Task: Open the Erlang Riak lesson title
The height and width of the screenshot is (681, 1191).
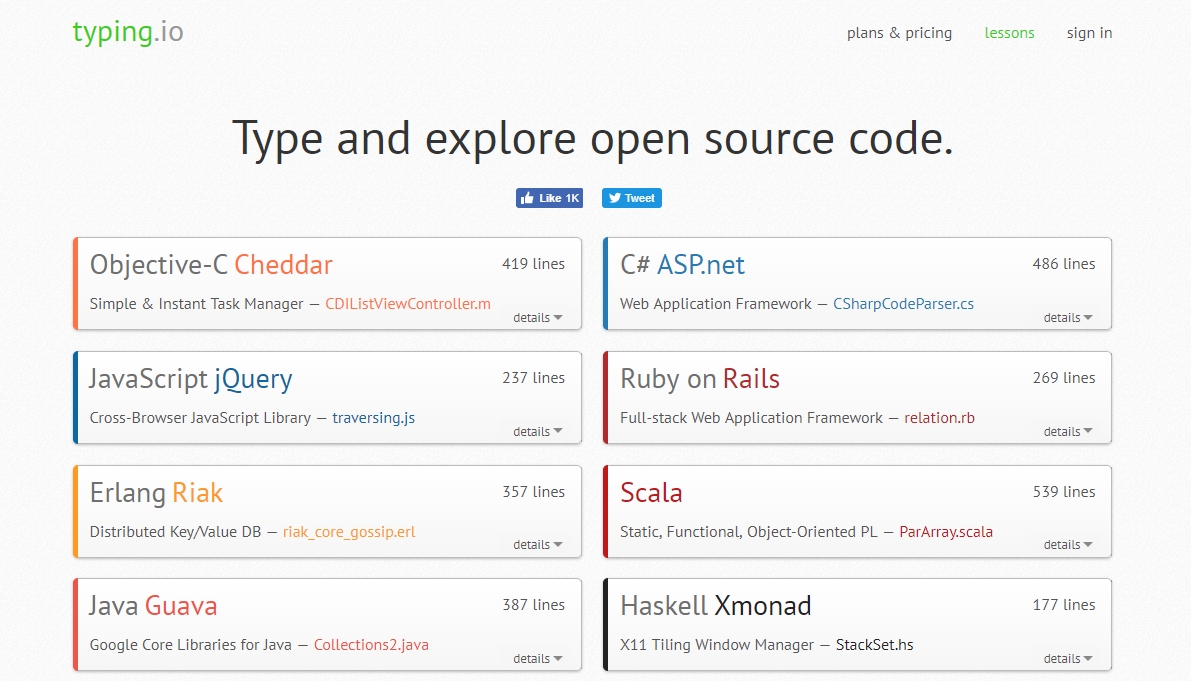Action: click(156, 493)
